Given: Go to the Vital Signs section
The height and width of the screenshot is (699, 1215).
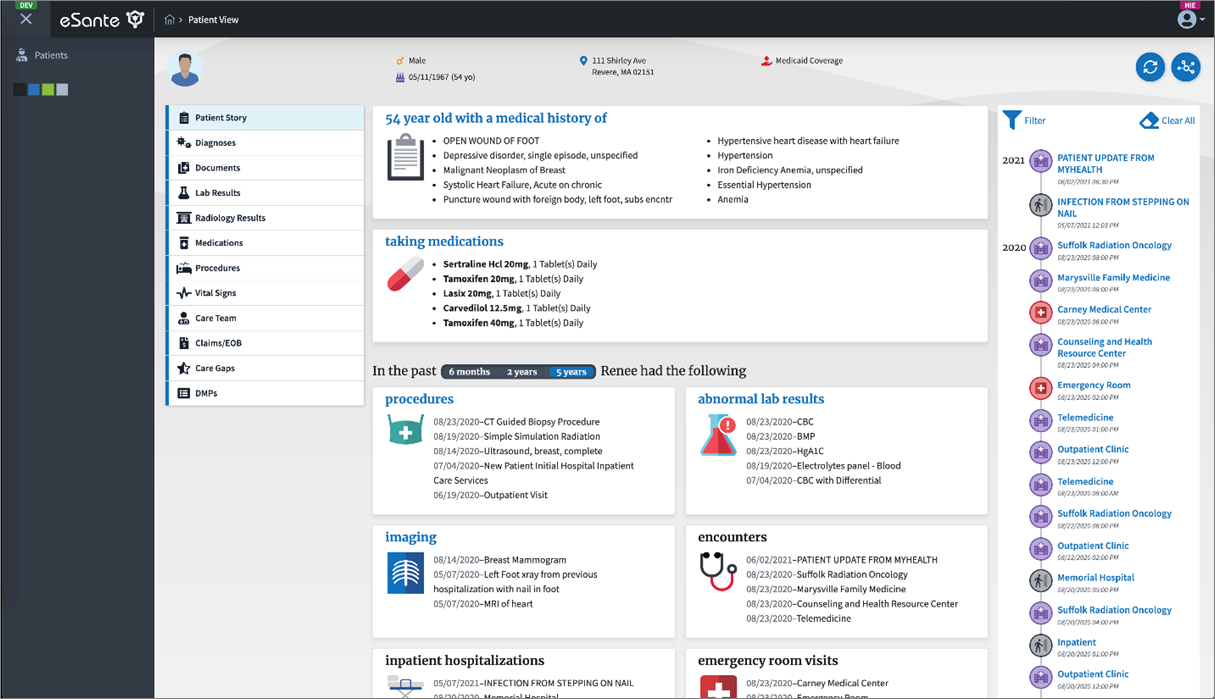Looking at the screenshot, I should pos(265,293).
